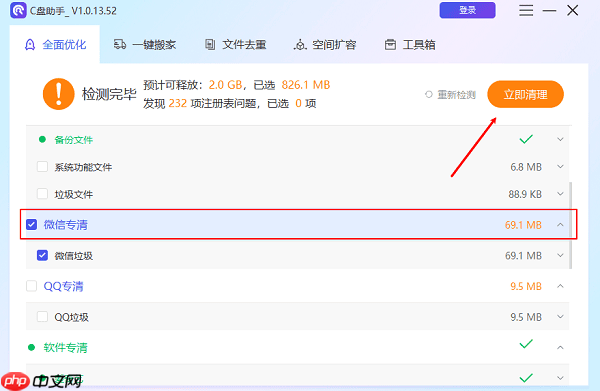Switch to the 一键搬家 tab

(145, 45)
